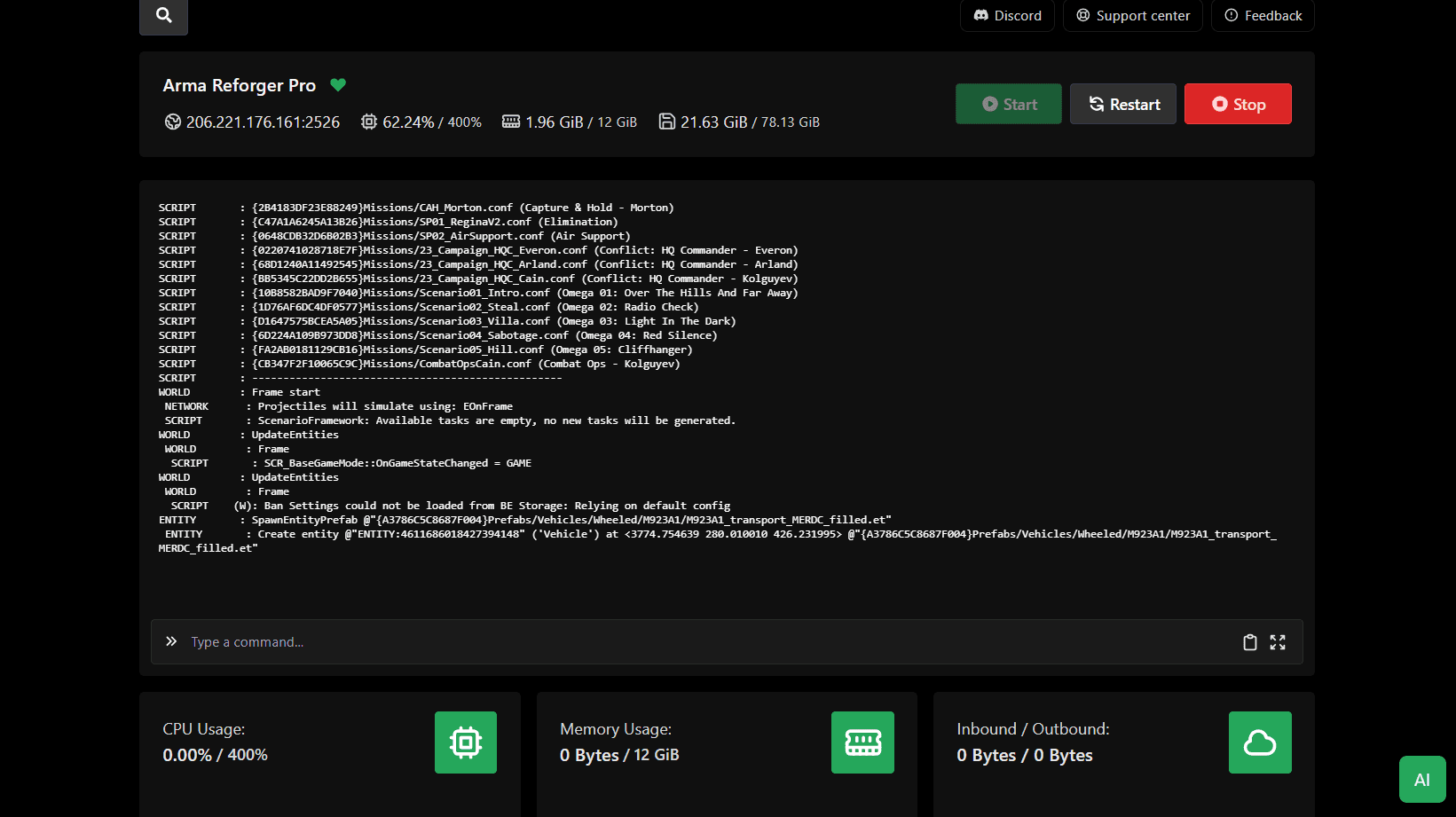Click the 21.63 GiB disk value
The width and height of the screenshot is (1456, 817).
[714, 122]
